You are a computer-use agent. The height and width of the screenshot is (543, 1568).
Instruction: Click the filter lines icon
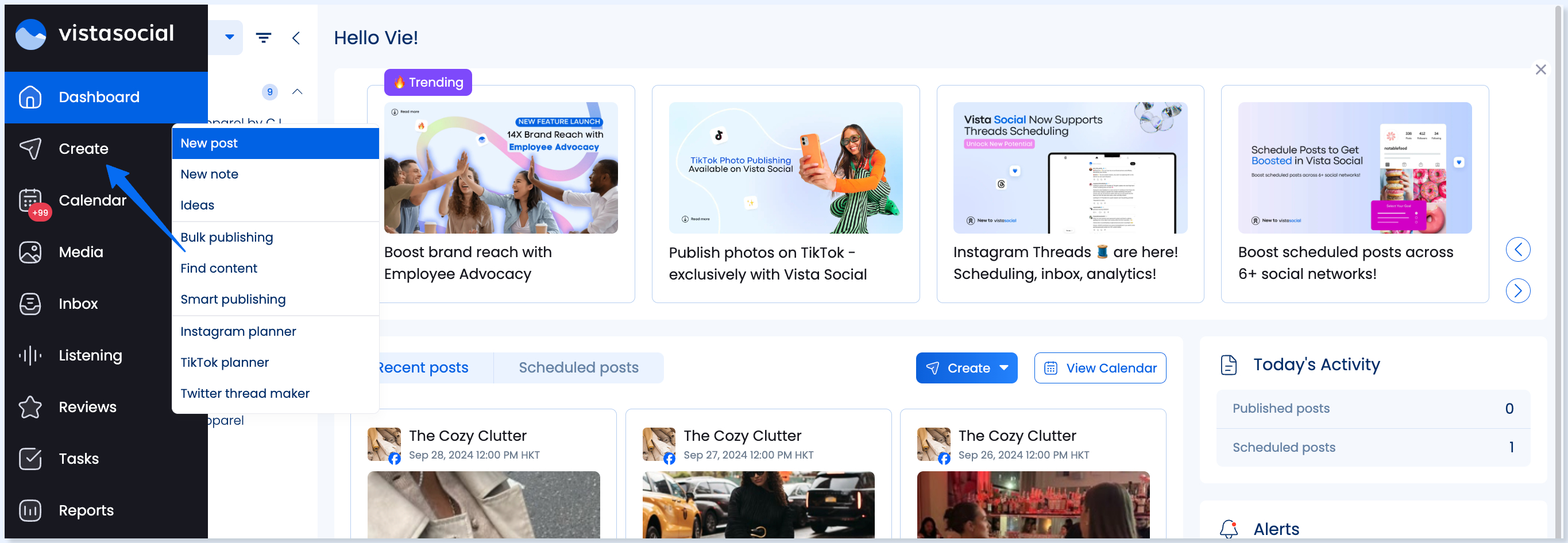264,38
